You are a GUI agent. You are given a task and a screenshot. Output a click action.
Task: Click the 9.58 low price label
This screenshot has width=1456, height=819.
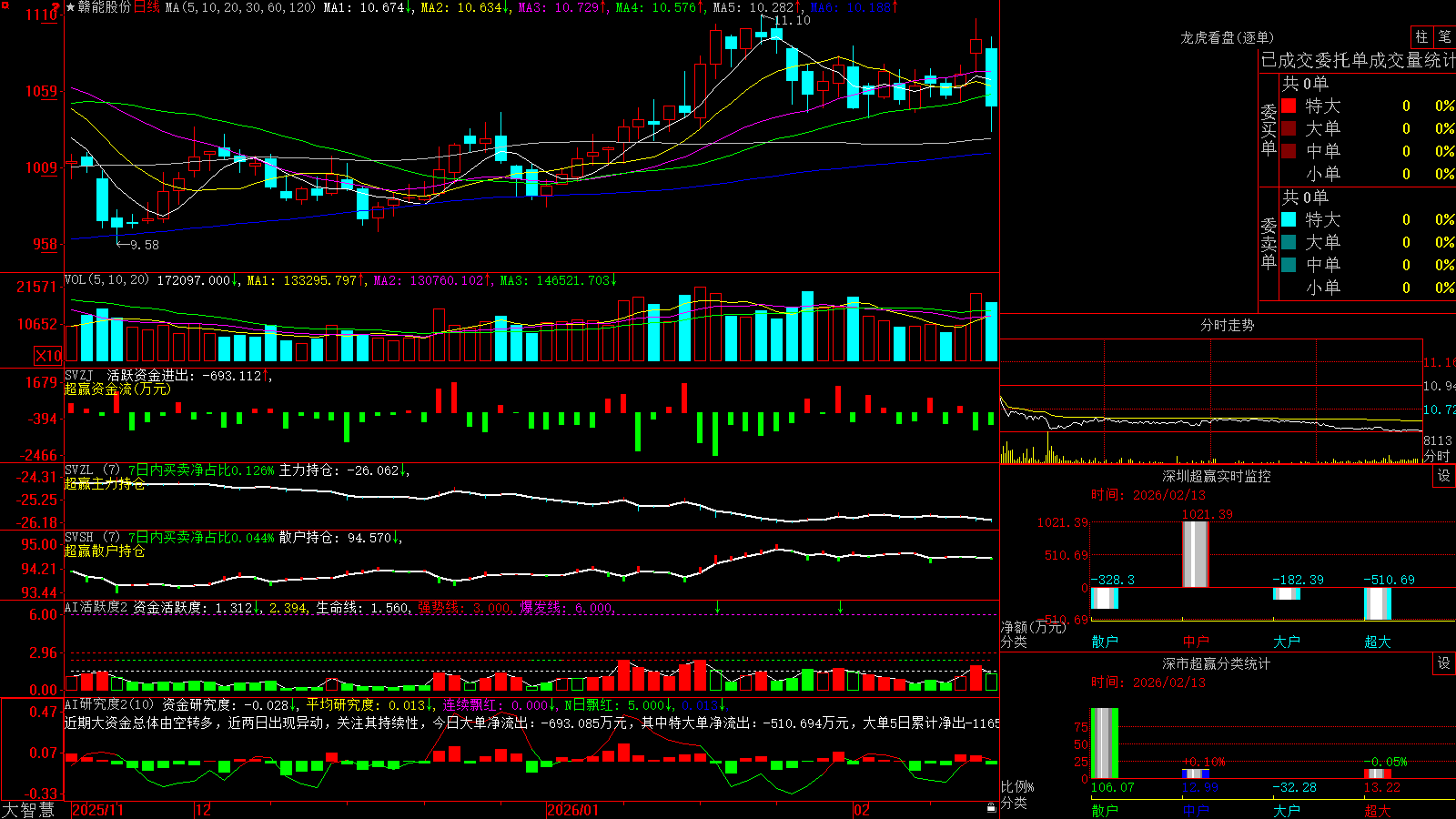144,245
